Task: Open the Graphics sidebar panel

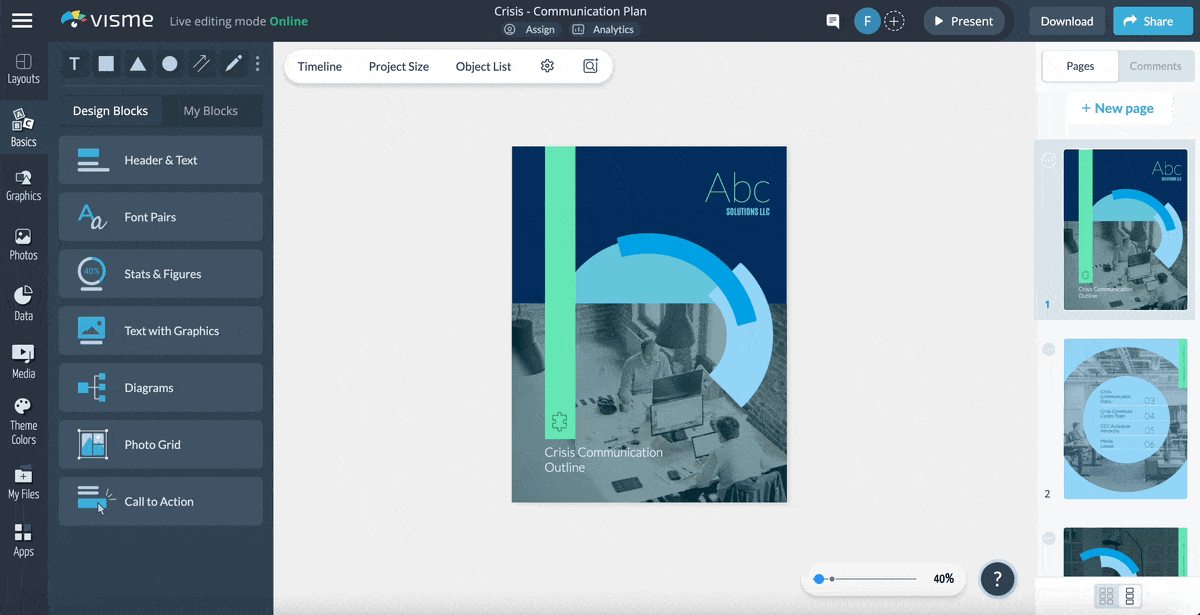Action: tap(24, 185)
